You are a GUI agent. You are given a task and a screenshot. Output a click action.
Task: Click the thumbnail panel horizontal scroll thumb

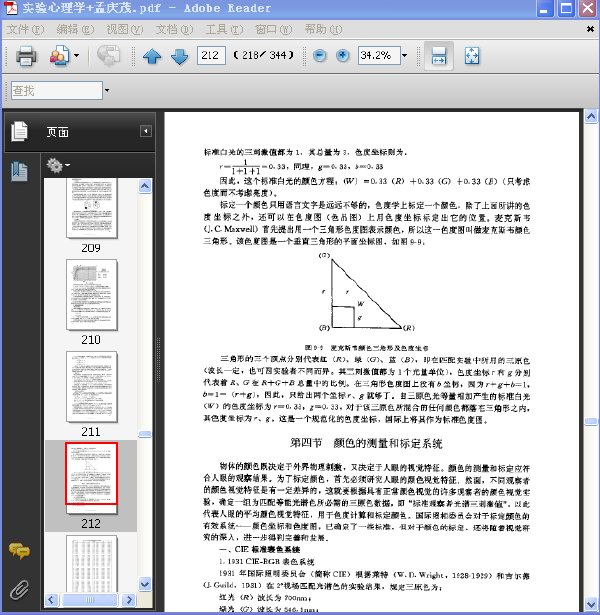90,600
